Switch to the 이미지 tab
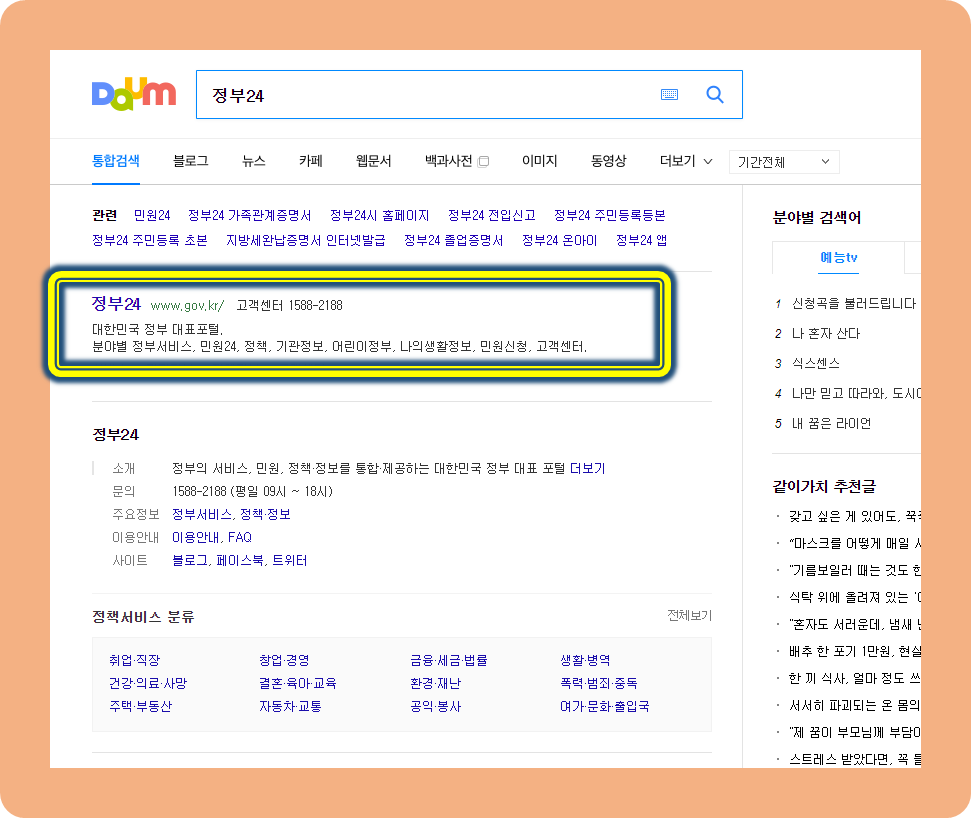Screen dimensions: 971x818 [539, 161]
